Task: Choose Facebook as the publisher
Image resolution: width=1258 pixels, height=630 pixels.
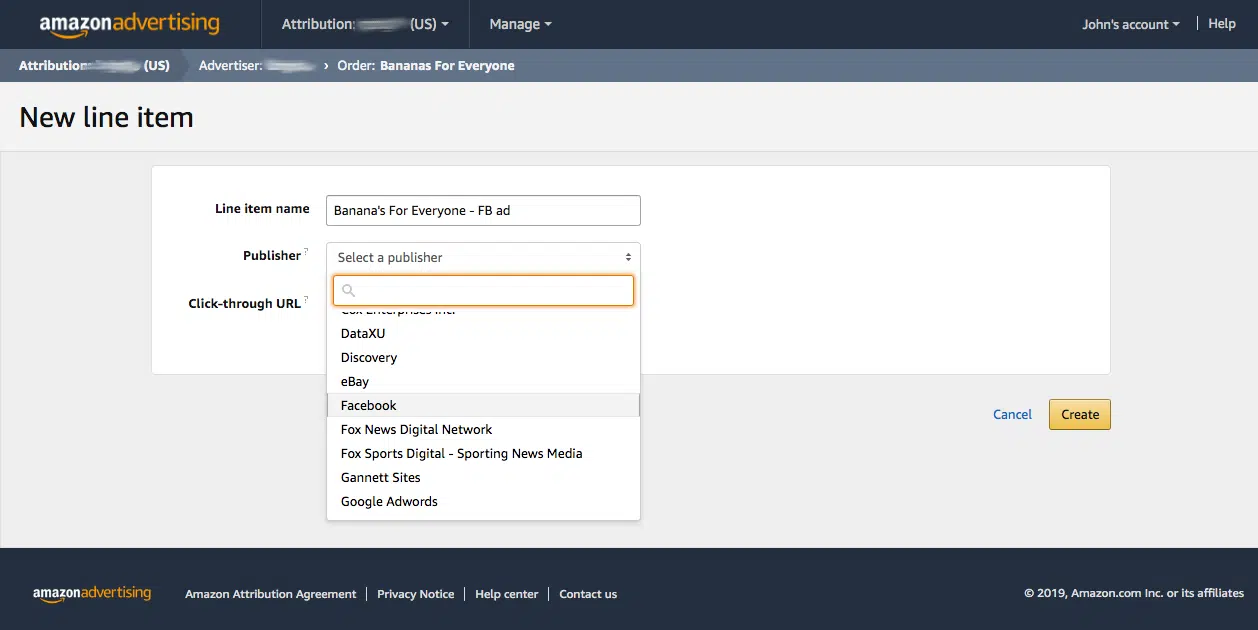Action: point(483,405)
